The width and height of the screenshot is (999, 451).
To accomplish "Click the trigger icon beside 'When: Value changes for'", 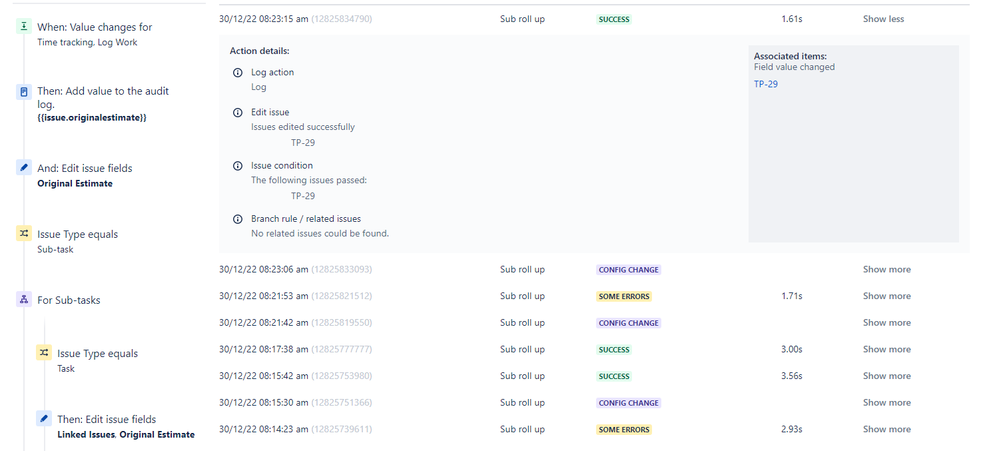I will tap(24, 27).
